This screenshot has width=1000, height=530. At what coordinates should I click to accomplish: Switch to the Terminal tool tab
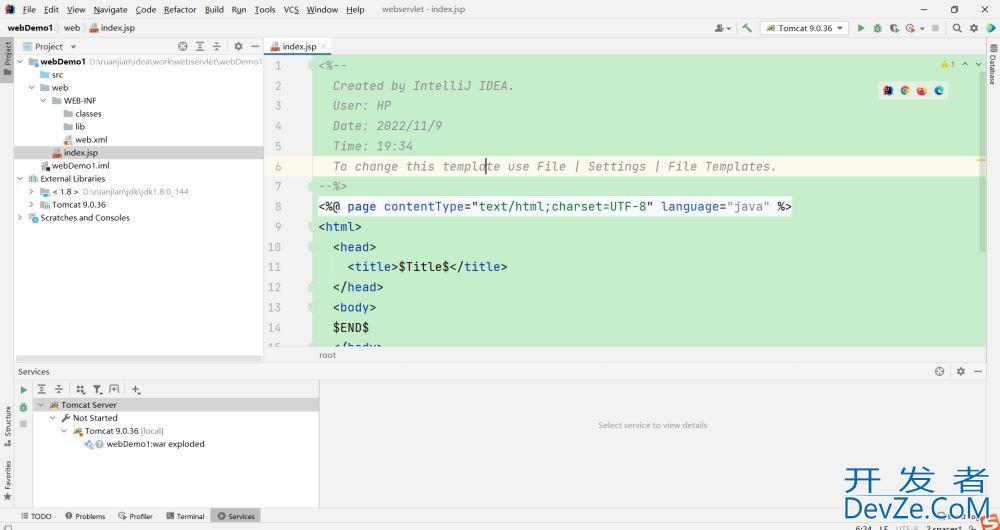coord(186,516)
